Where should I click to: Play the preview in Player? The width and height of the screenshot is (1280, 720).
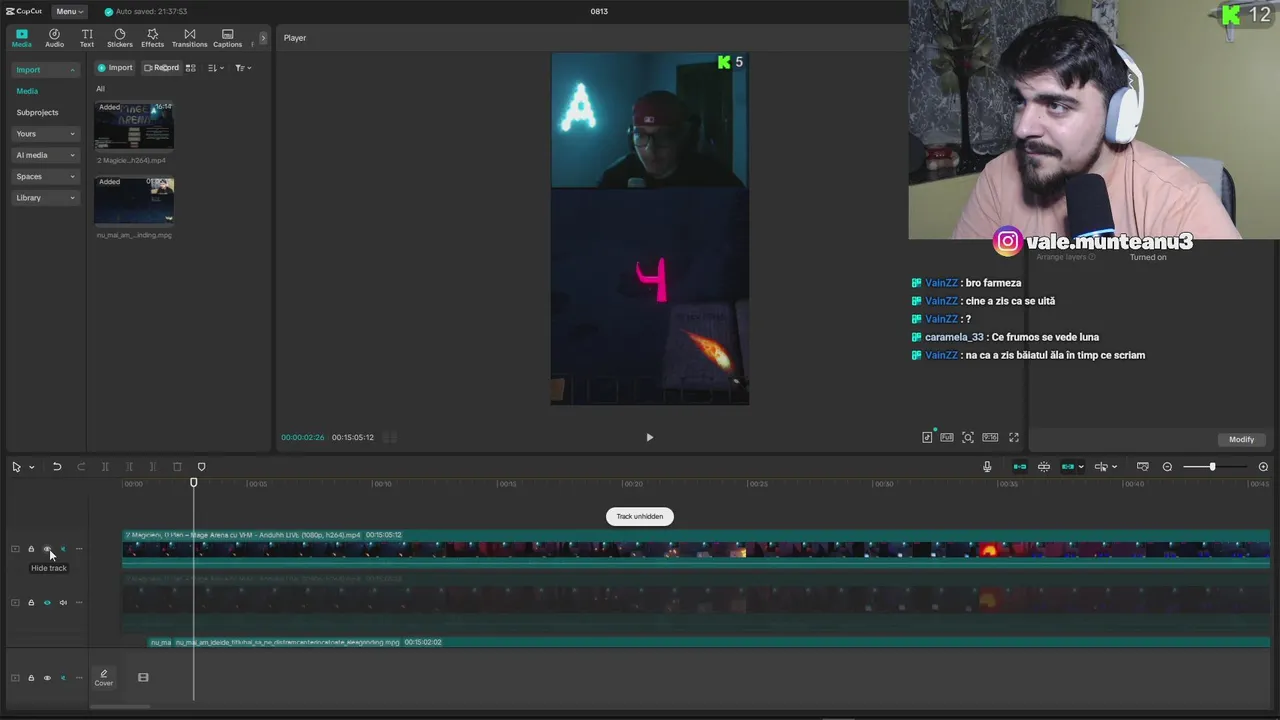(x=649, y=437)
